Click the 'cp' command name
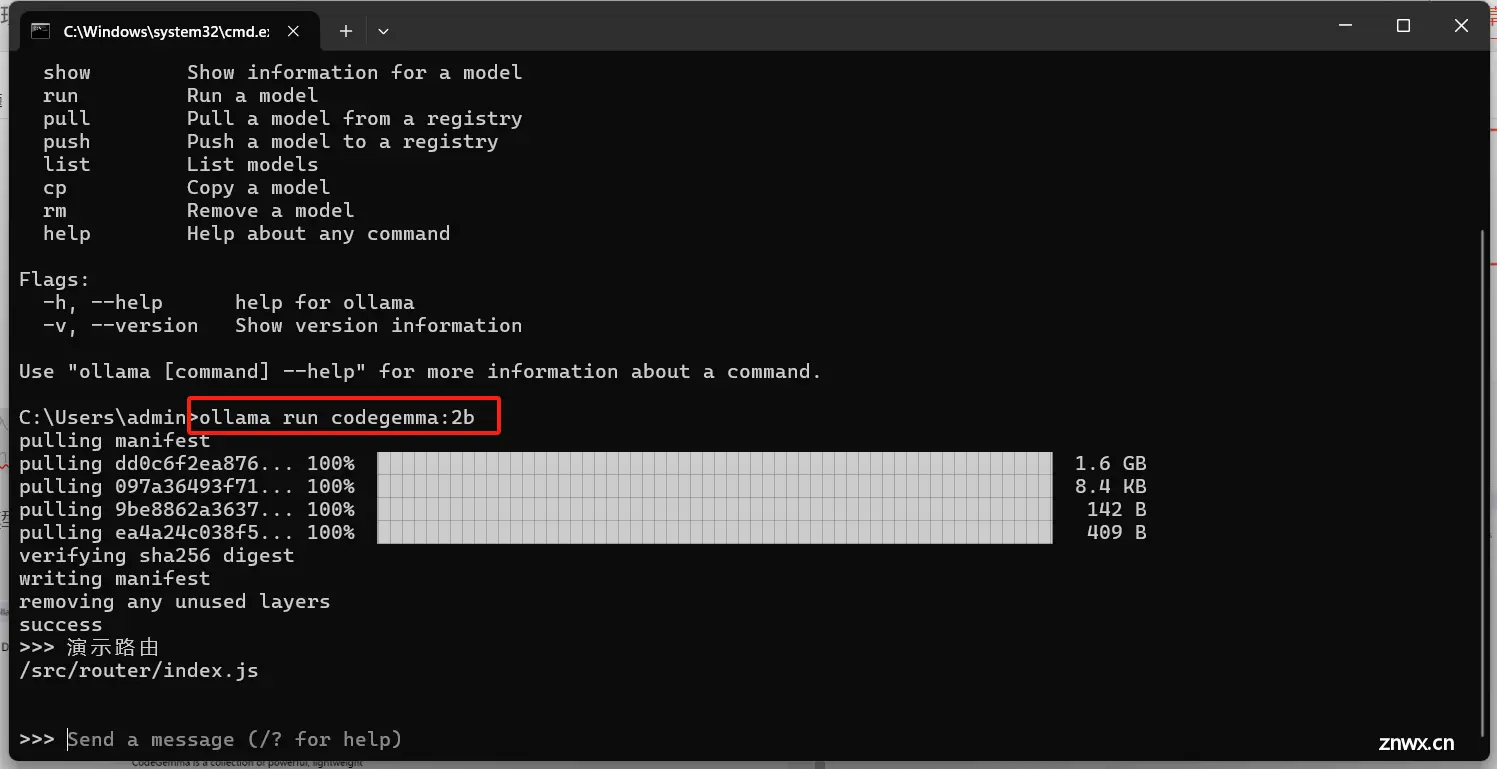The width and height of the screenshot is (1497, 769). point(55,187)
